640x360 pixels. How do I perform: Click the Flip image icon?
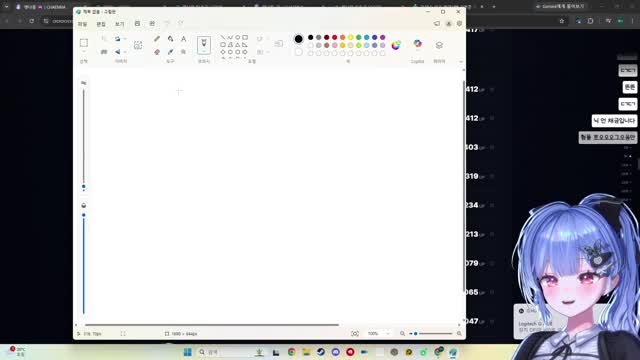coord(118,52)
